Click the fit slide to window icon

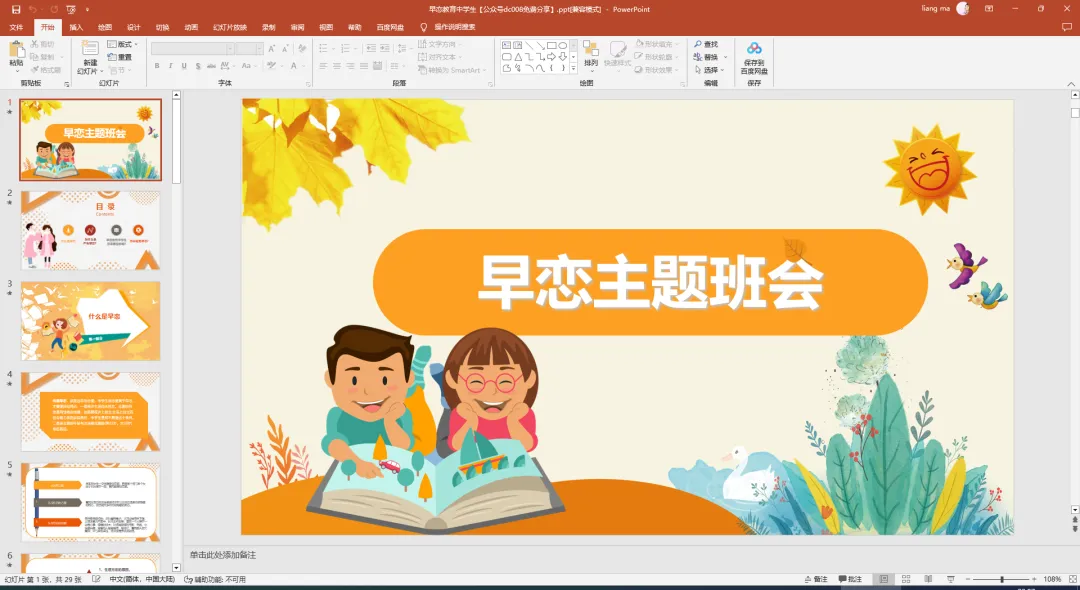pyautogui.click(x=1072, y=580)
